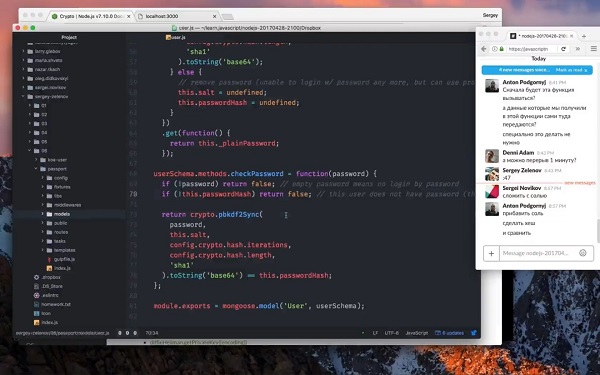Image resolution: width=600 pixels, height=375 pixels.
Task: Click the updates package icon in status bar
Action: click(438, 333)
